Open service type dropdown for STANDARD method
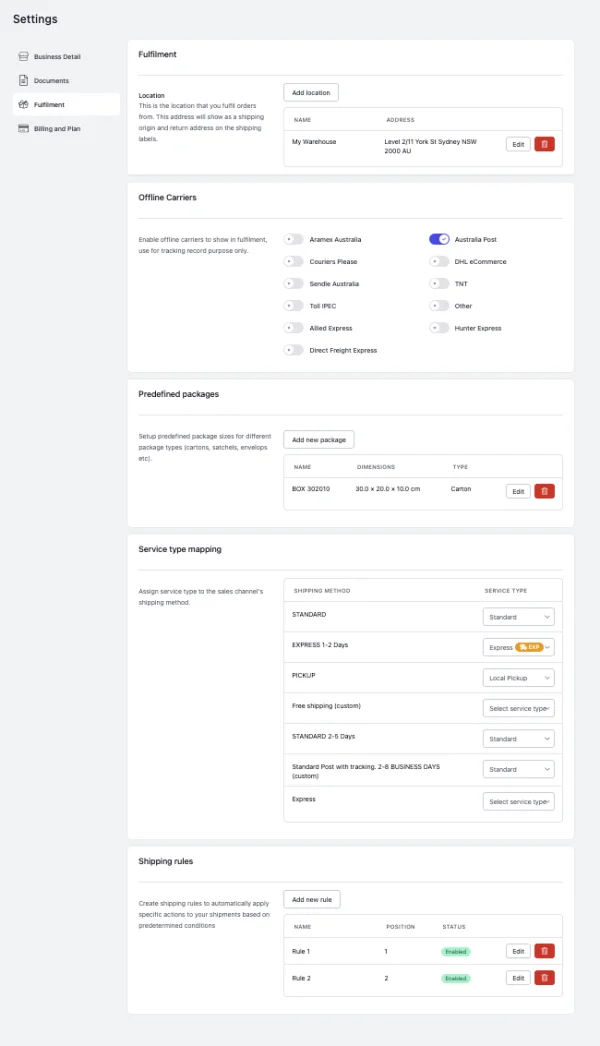The image size is (600, 1046). [519, 617]
